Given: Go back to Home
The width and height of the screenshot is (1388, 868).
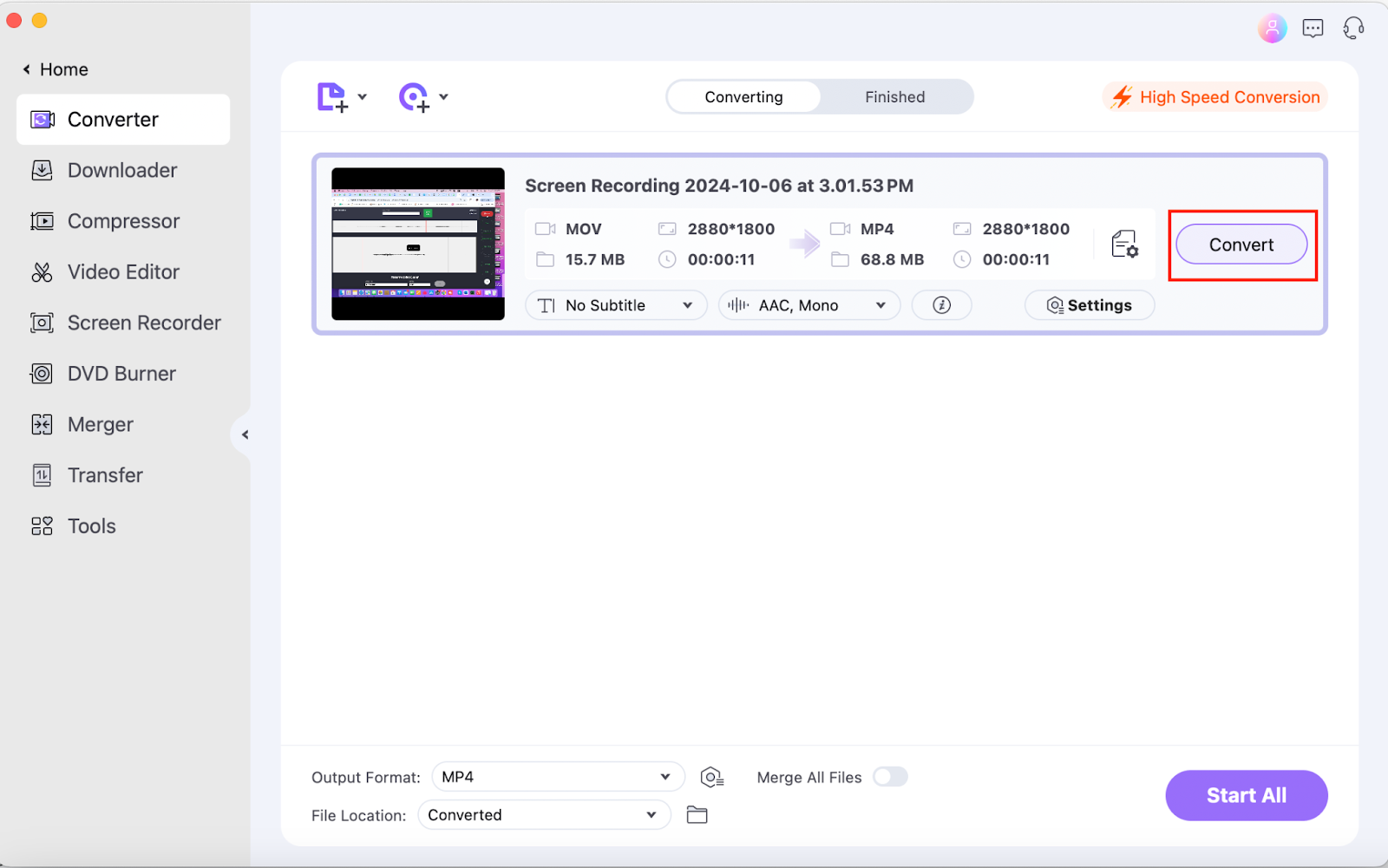Looking at the screenshot, I should click(56, 69).
